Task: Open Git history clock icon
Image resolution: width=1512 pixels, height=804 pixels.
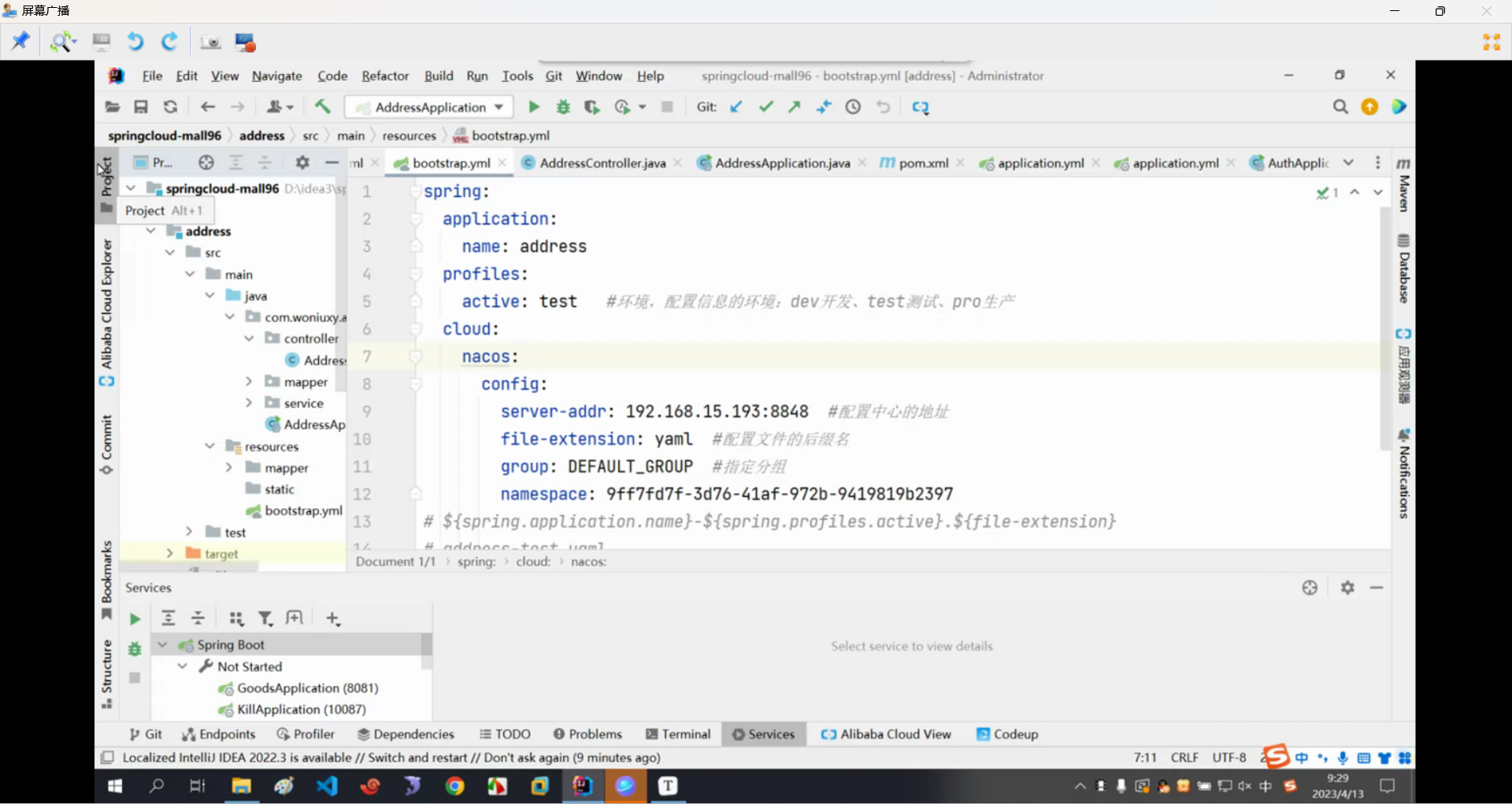Action: point(853,107)
